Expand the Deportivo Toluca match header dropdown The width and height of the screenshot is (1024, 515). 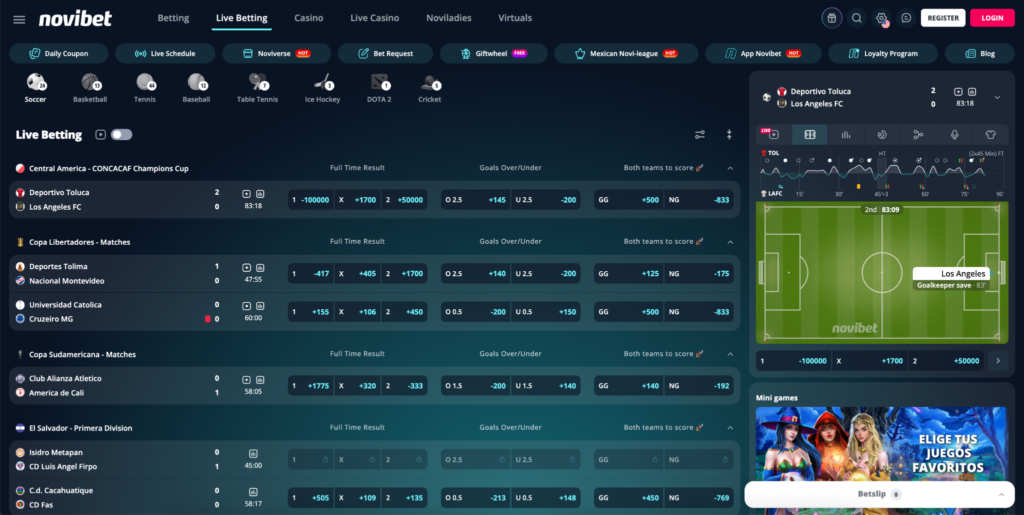[997, 97]
